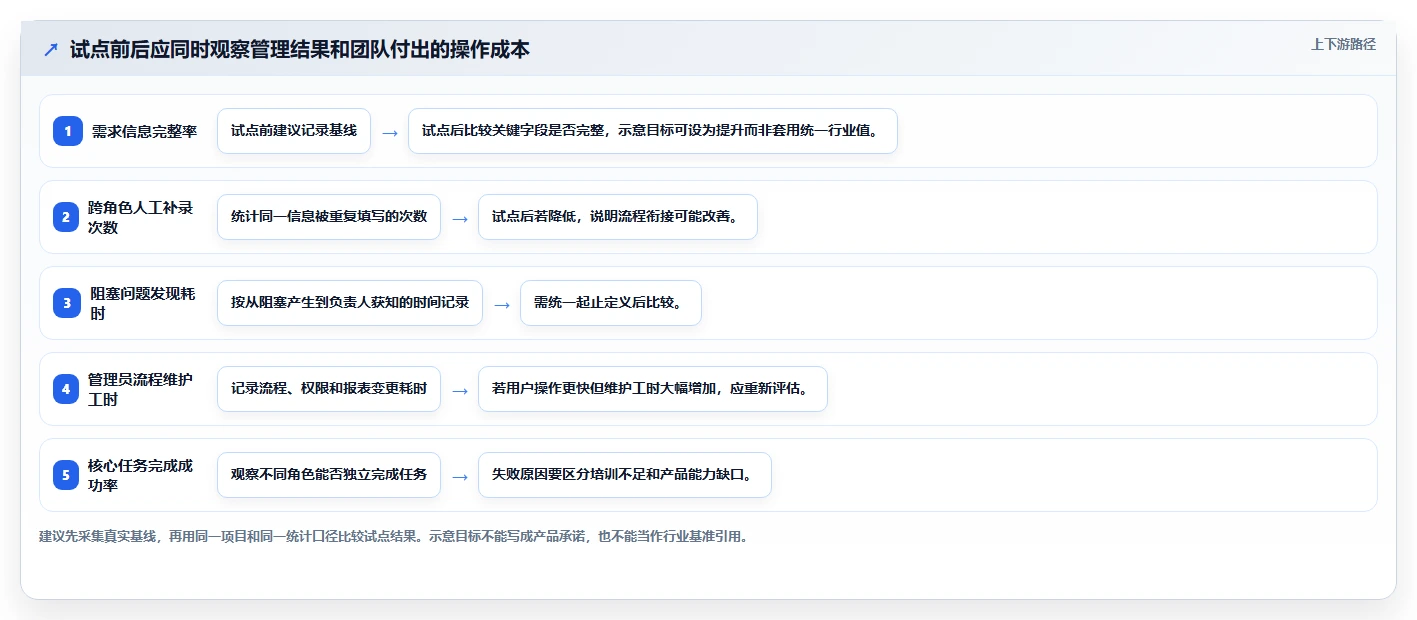Click the 核心任务完成成功率 label
This screenshot has width=1417, height=620.
[x=141, y=475]
